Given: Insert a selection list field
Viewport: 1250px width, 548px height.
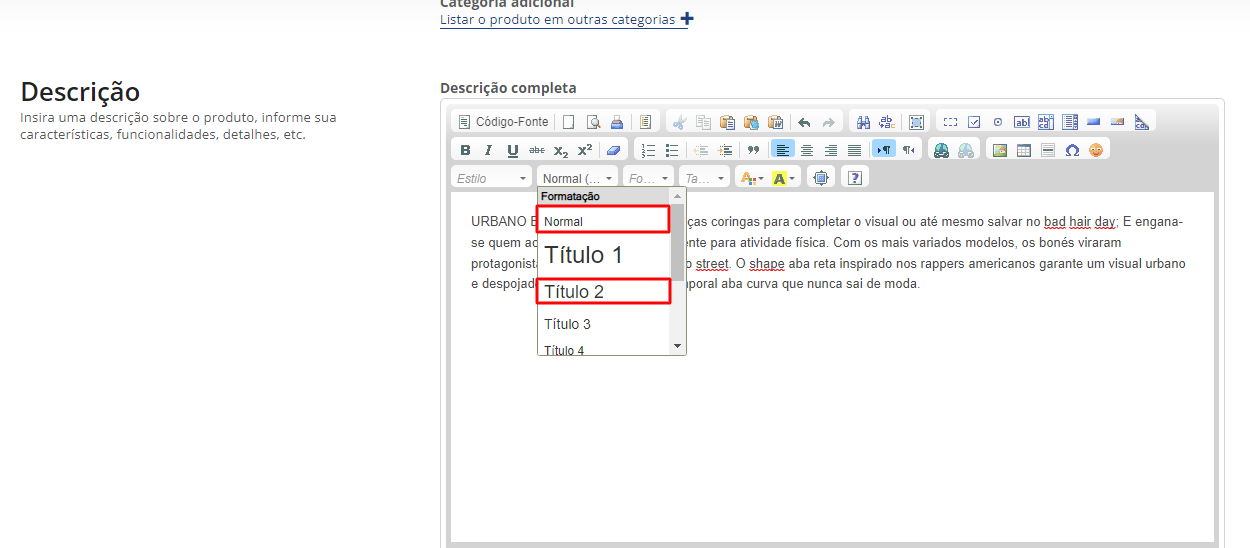Looking at the screenshot, I should [1070, 122].
